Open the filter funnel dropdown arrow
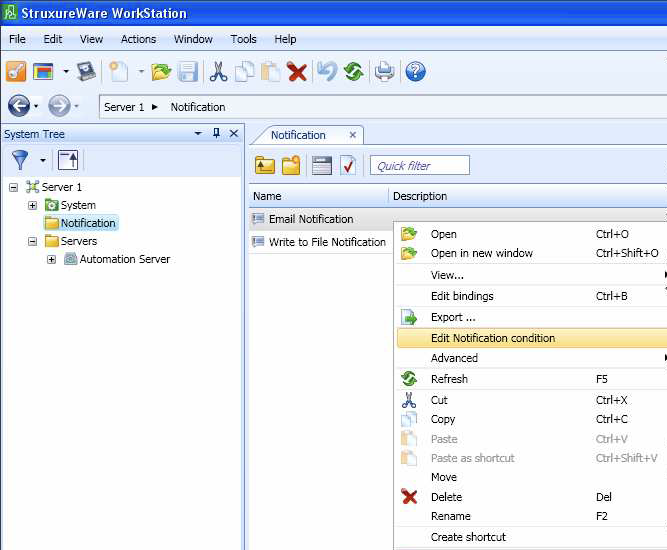This screenshot has height=550, width=667. [x=43, y=160]
